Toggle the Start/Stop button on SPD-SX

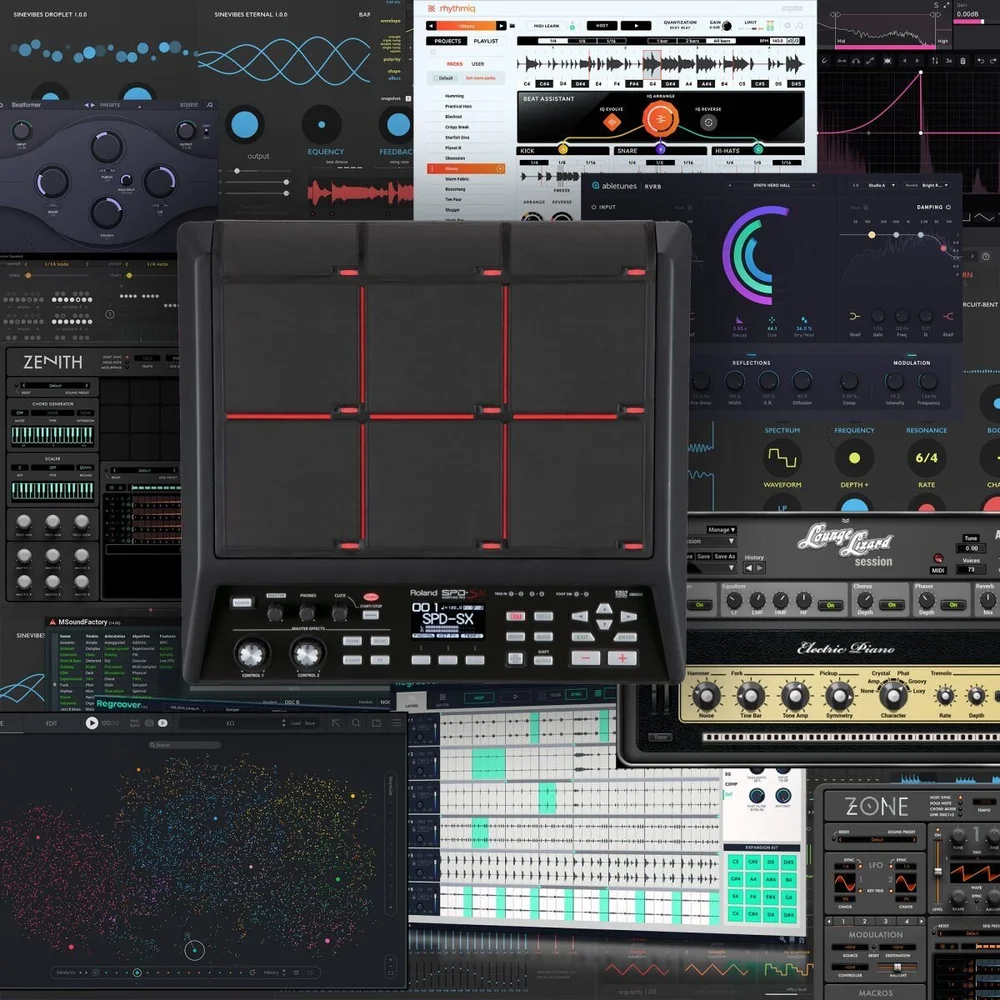tap(371, 615)
